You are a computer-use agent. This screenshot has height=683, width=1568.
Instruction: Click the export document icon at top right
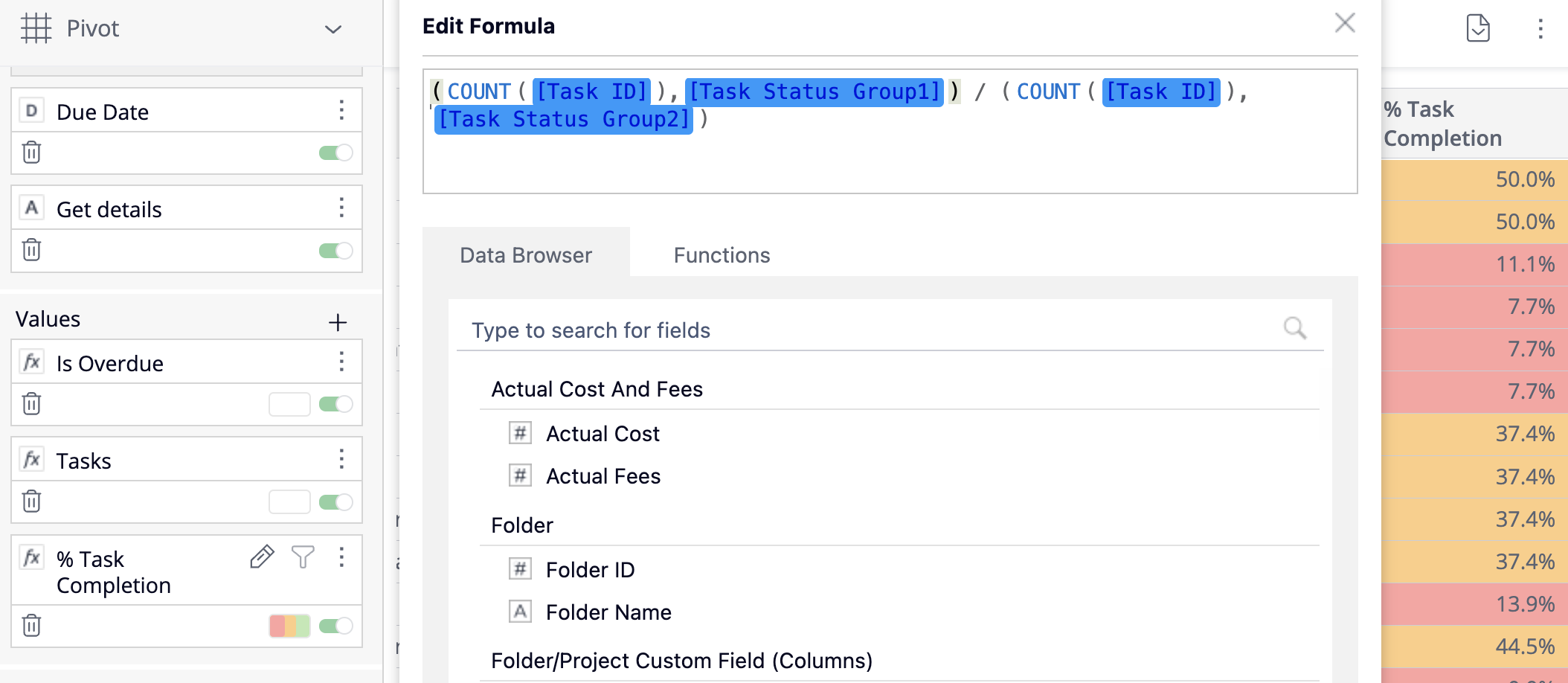point(1477,28)
